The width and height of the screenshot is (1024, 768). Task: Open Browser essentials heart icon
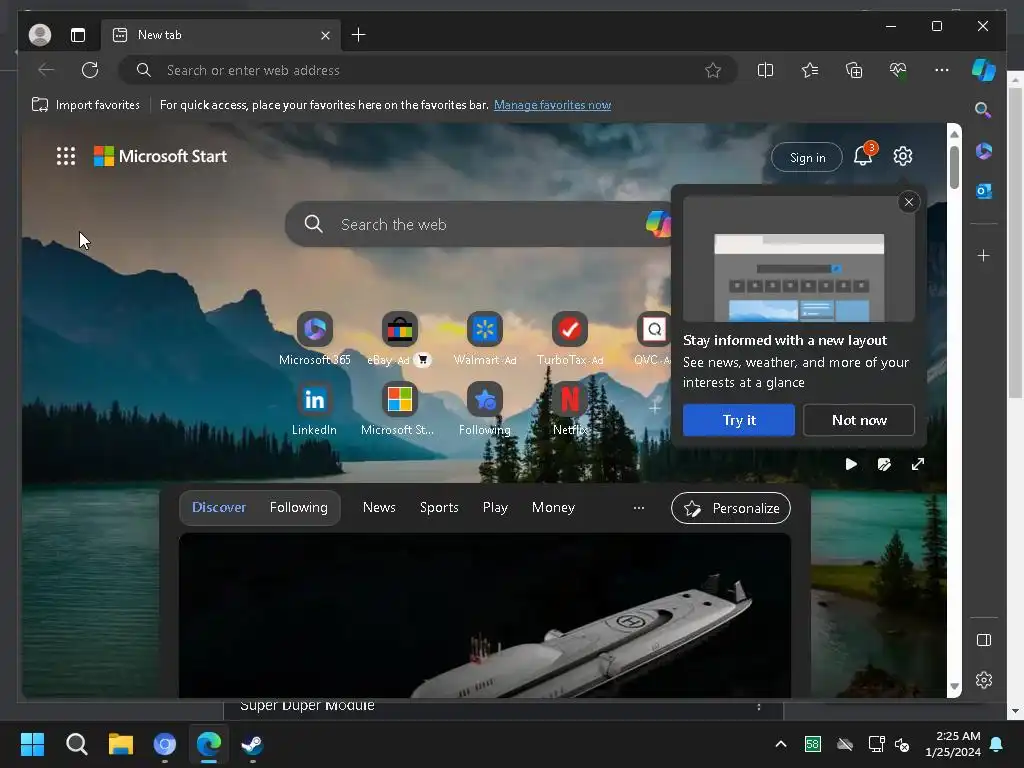tap(898, 70)
